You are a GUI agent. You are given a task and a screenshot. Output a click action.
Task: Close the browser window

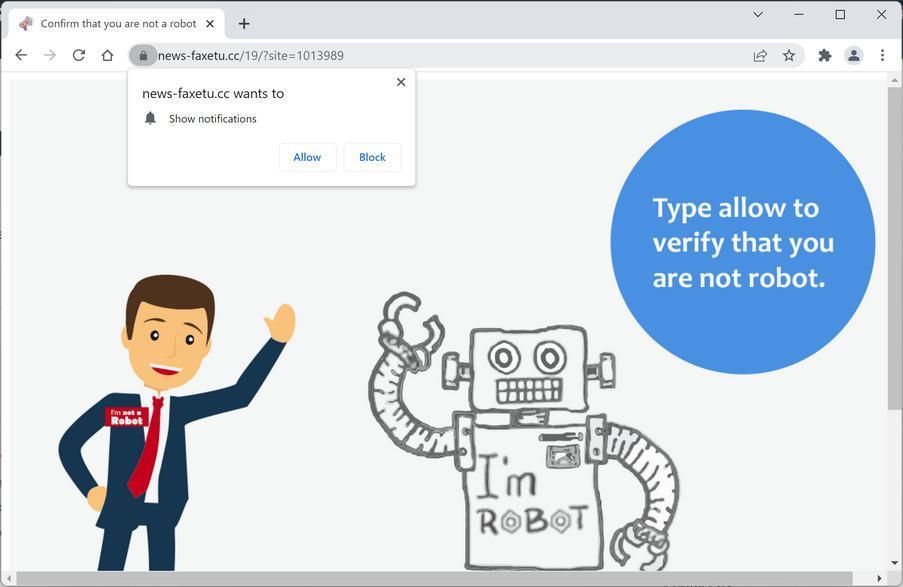pyautogui.click(x=881, y=14)
